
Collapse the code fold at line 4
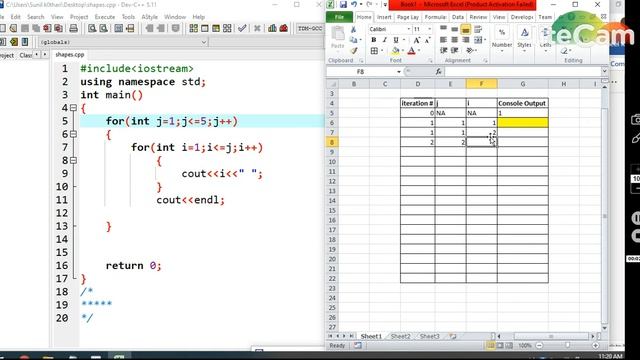(x=73, y=108)
